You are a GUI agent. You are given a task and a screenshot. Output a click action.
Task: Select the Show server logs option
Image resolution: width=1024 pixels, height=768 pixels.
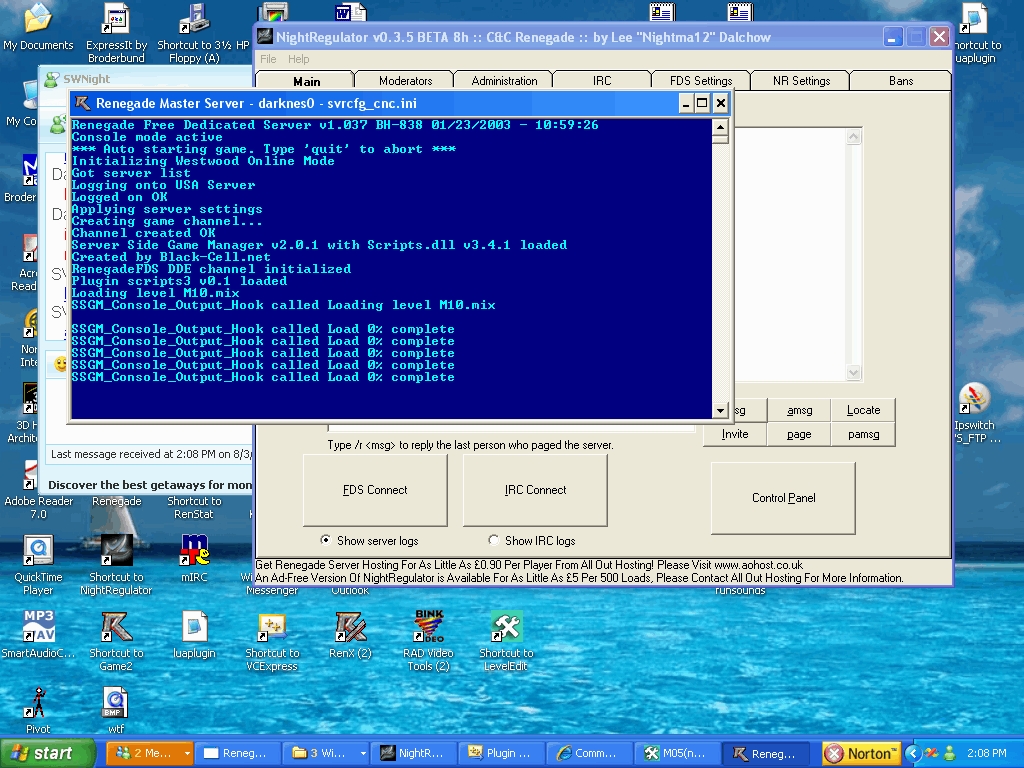[x=326, y=541]
